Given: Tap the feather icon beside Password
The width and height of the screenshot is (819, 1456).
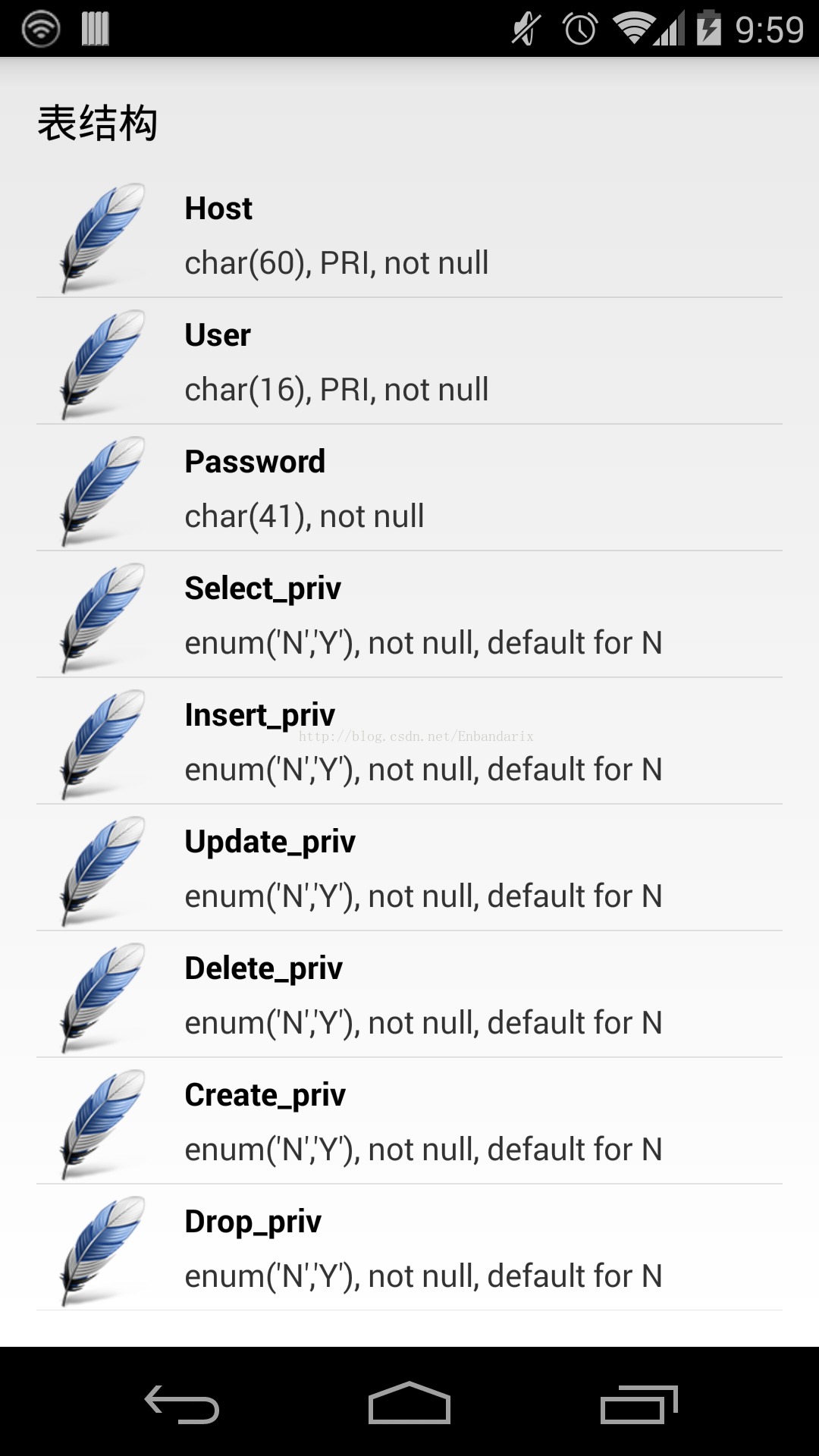Looking at the screenshot, I should coord(102,490).
